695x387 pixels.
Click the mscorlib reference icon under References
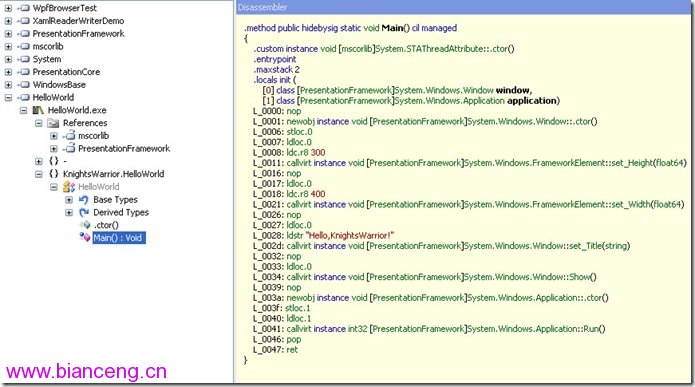coord(70,136)
